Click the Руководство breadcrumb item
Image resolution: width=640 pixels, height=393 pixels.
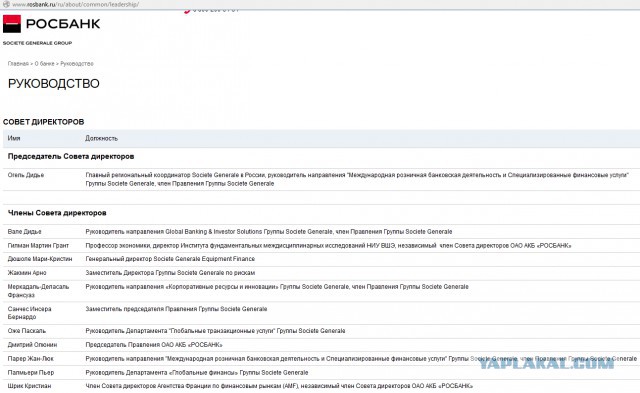click(77, 64)
